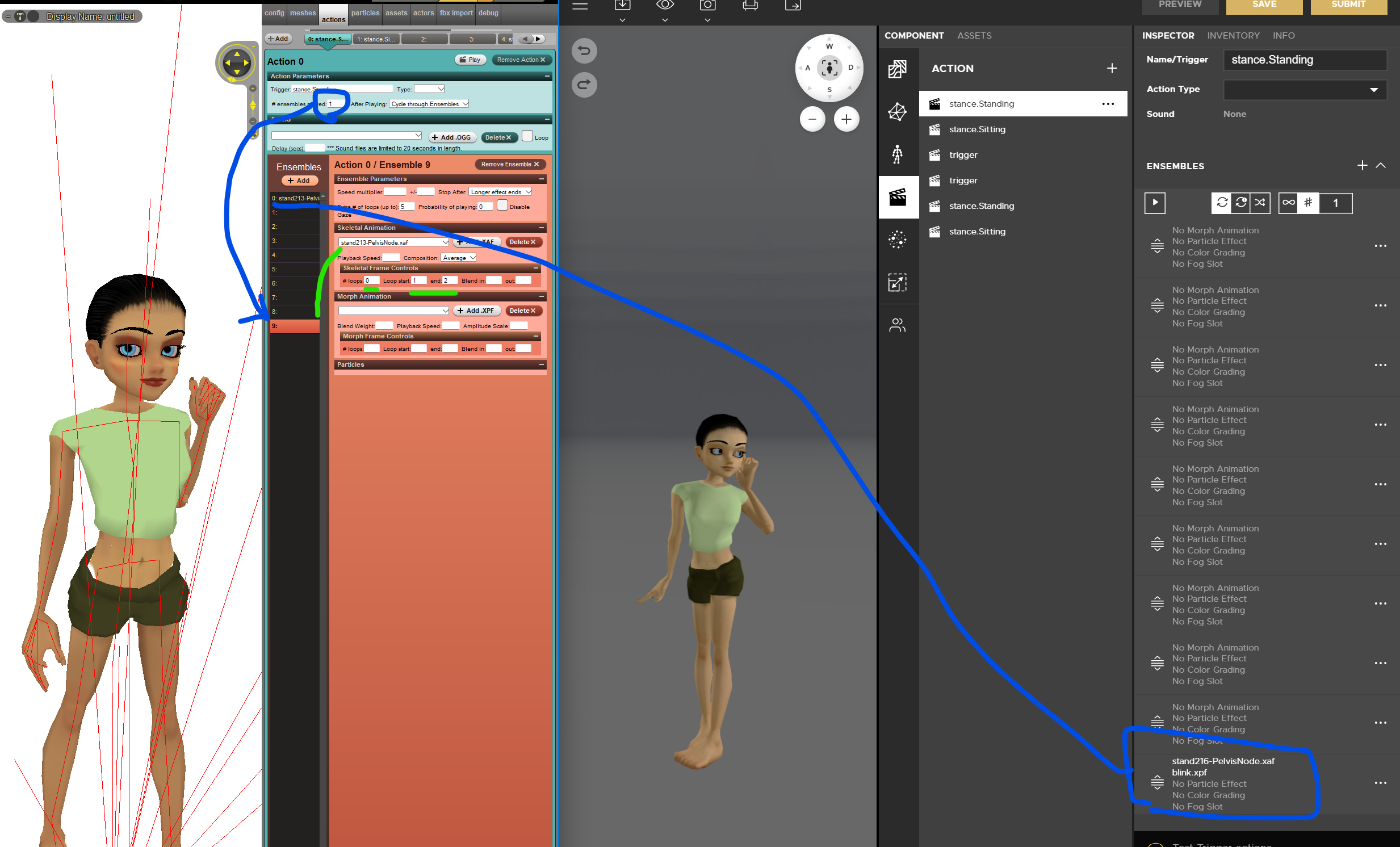Click the shuffle ensembles icon
This screenshot has height=847, width=1400.
tap(1260, 203)
